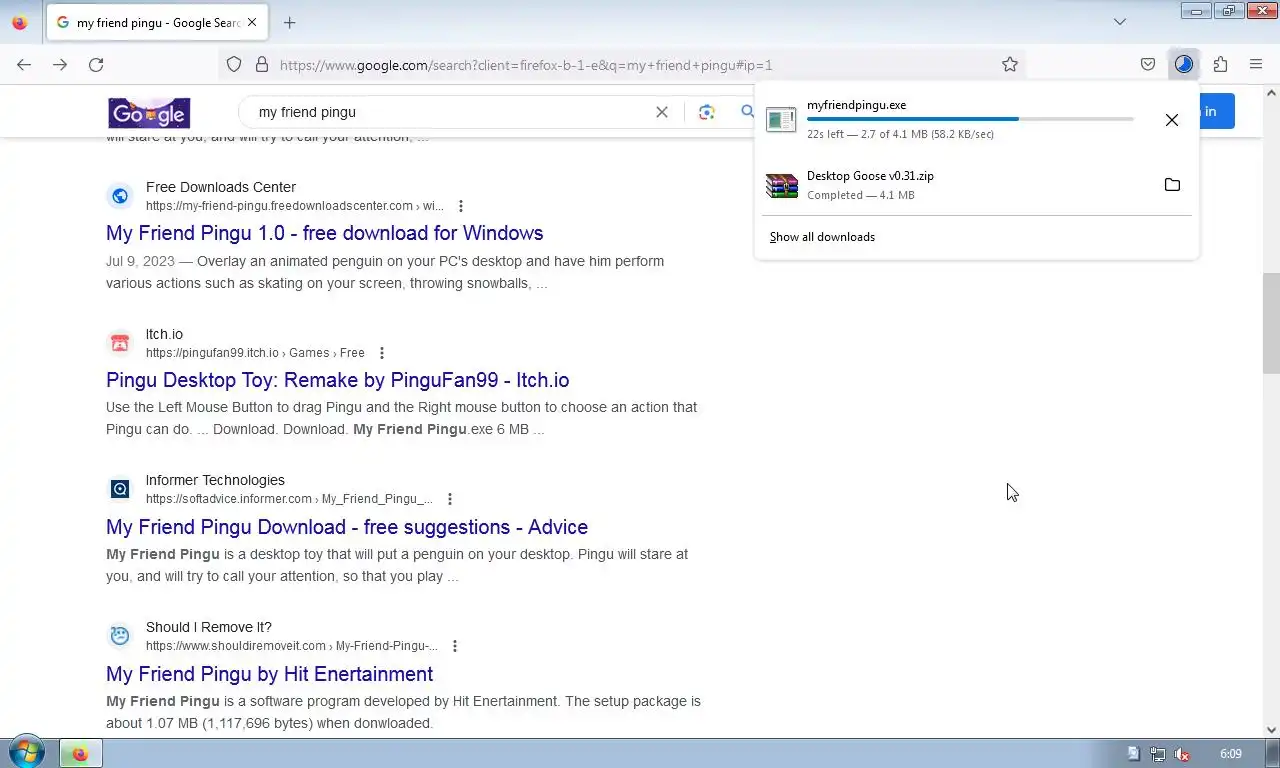Go back with the back arrow
This screenshot has height=768, width=1280.
pos(24,65)
